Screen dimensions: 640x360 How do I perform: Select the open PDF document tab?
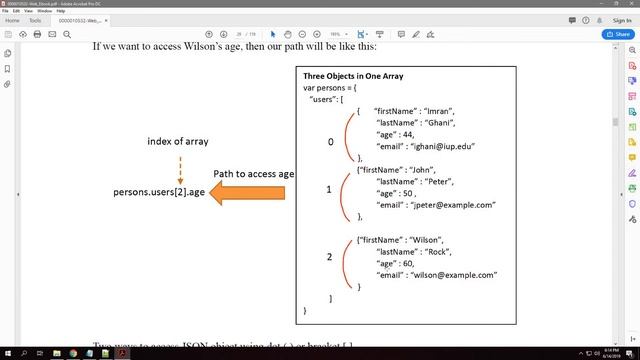click(x=80, y=20)
